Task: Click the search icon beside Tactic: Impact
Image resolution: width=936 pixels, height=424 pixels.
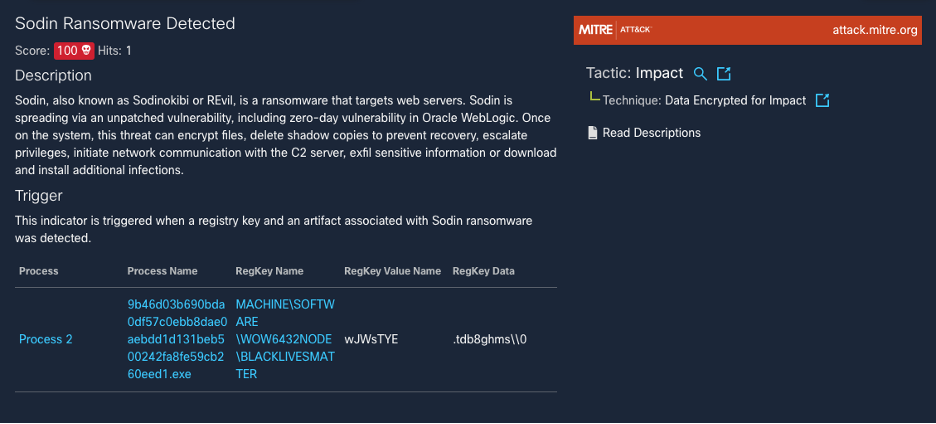Action: [x=700, y=74]
